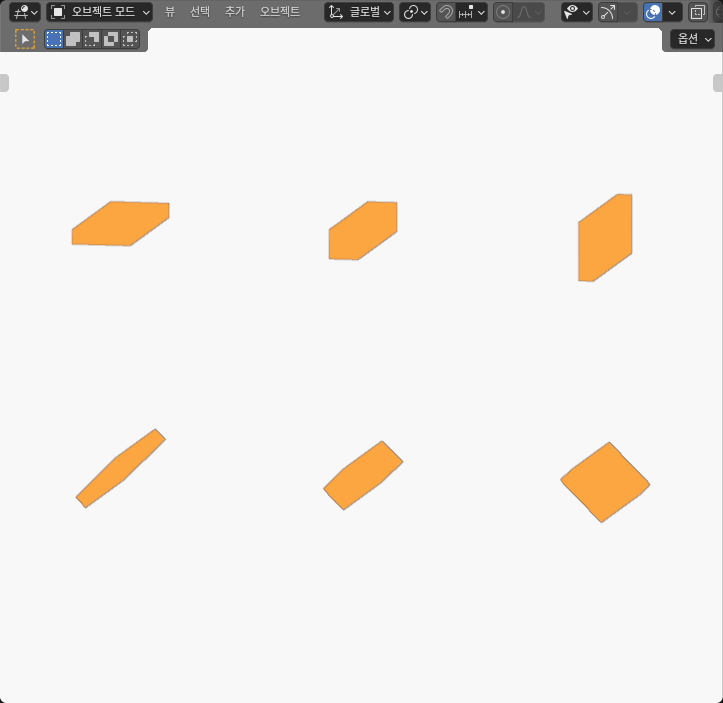The width and height of the screenshot is (723, 703).
Task: Open the proportional editing falloff dropdown
Action: (528, 12)
